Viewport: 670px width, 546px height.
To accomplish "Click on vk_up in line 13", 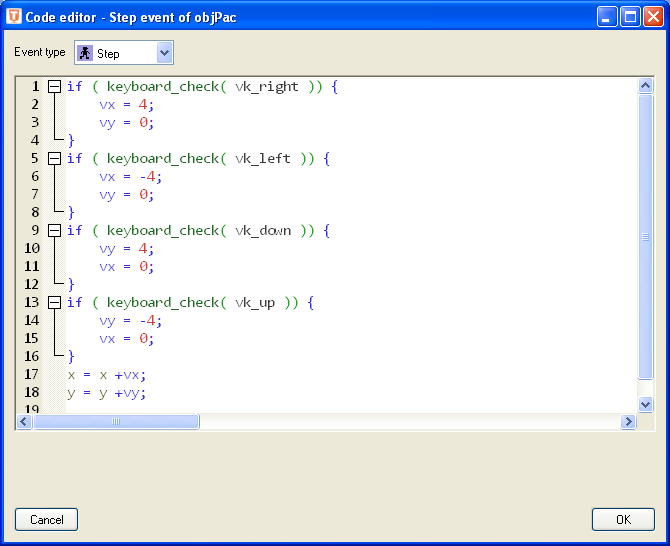I will (x=255, y=303).
